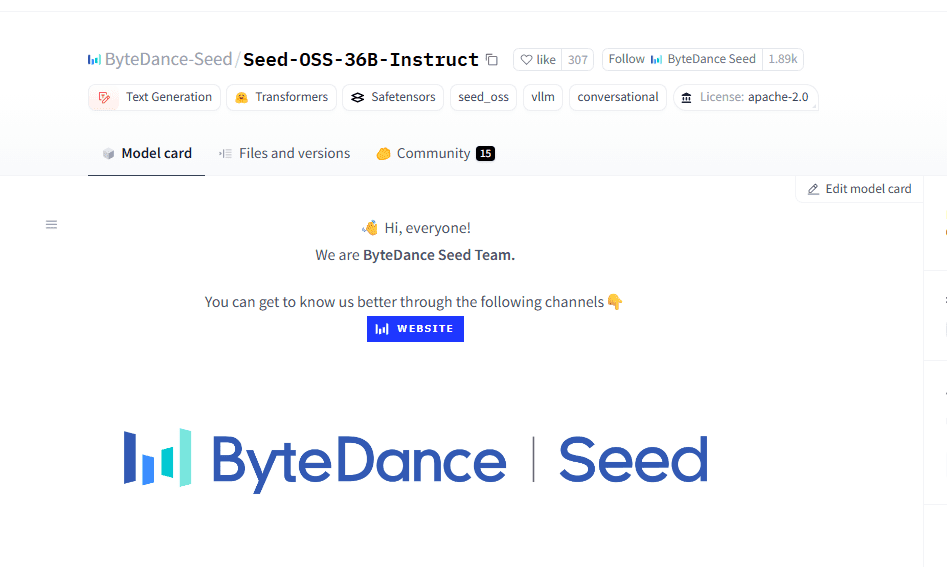Image resolution: width=947 pixels, height=567 pixels.
Task: Switch to Files and versions tab
Action: pyautogui.click(x=284, y=153)
